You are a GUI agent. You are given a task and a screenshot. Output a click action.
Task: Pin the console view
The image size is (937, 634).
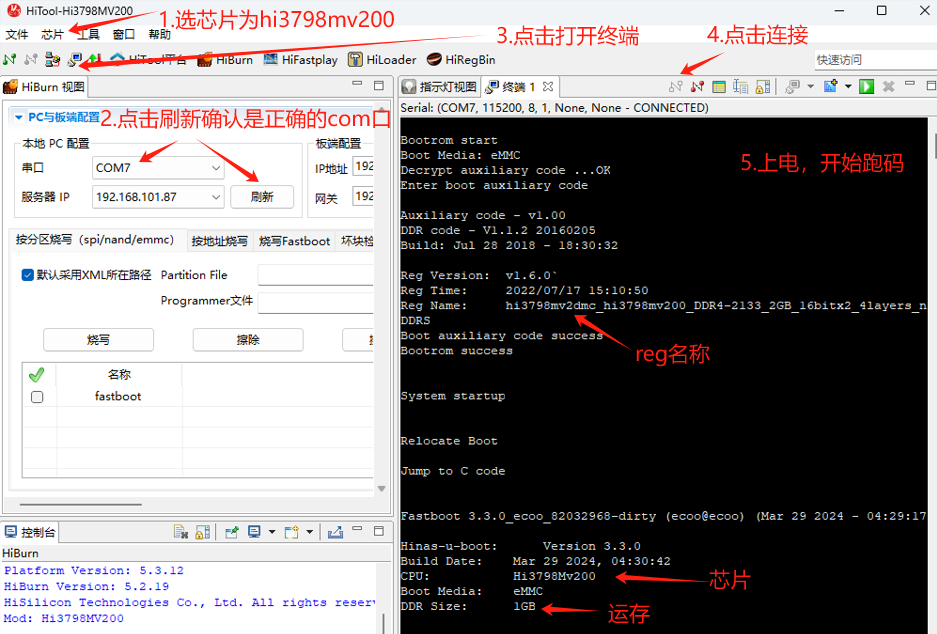point(231,532)
